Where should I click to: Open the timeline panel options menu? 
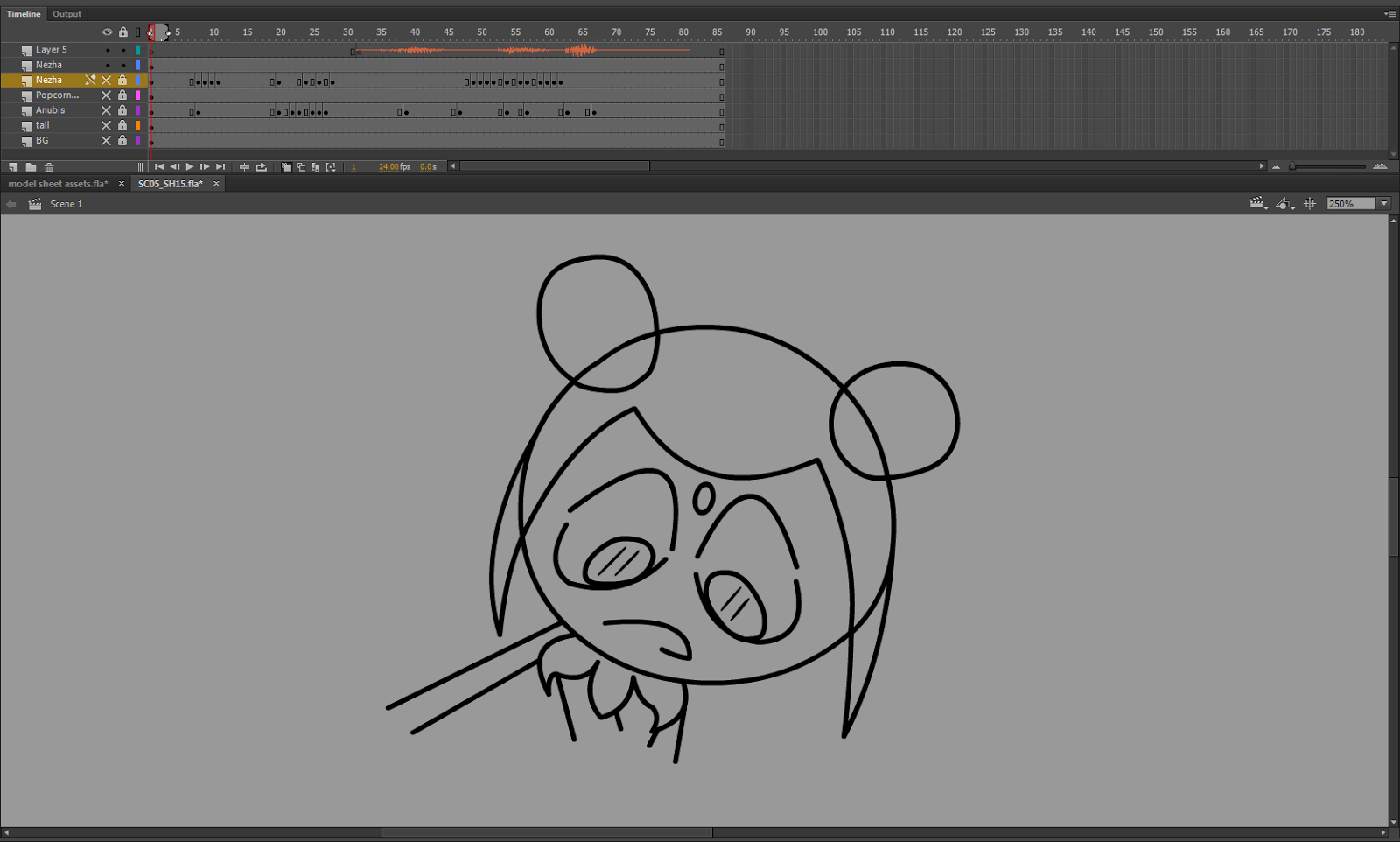pyautogui.click(x=1389, y=14)
